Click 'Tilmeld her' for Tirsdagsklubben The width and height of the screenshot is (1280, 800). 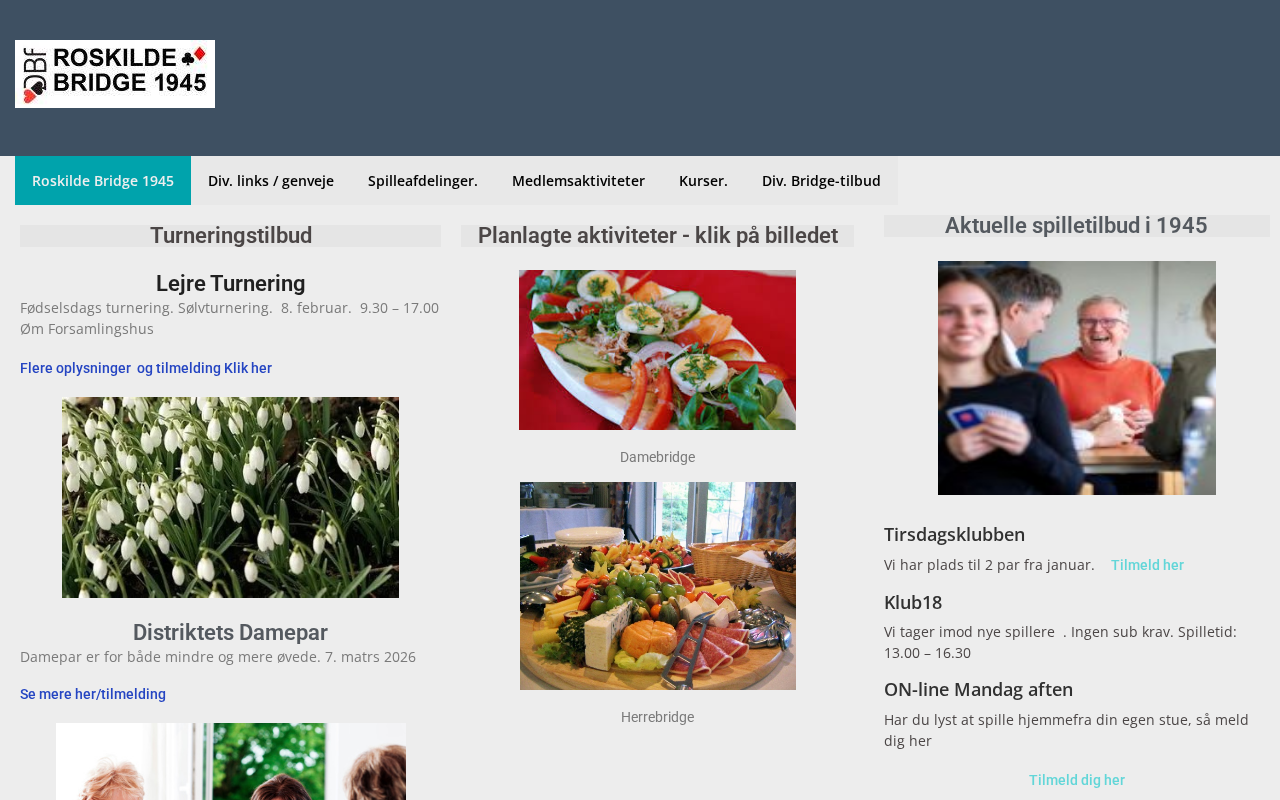[x=1147, y=565]
